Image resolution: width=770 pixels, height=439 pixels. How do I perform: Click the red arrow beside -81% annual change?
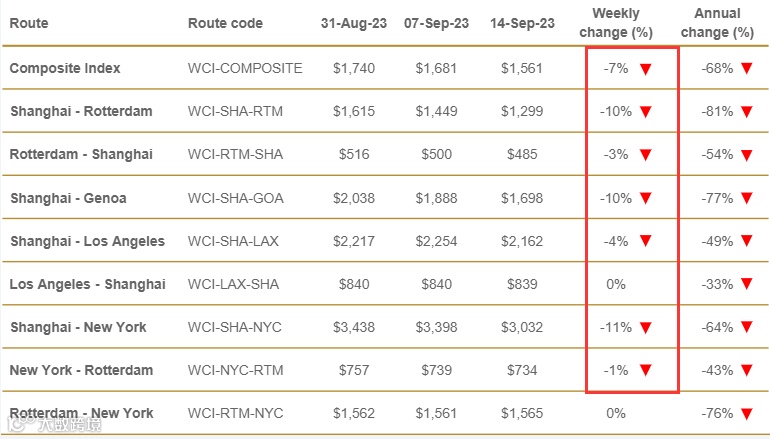746,112
